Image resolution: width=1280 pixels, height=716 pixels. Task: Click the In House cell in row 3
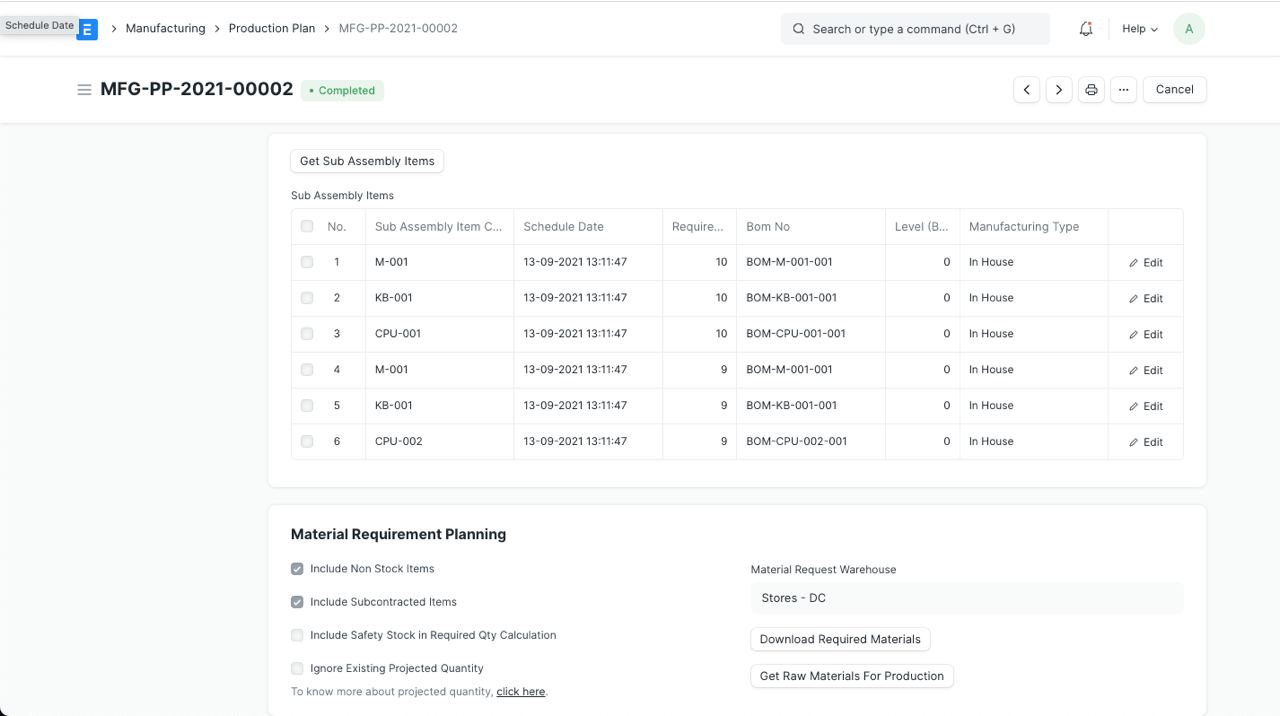click(1034, 334)
